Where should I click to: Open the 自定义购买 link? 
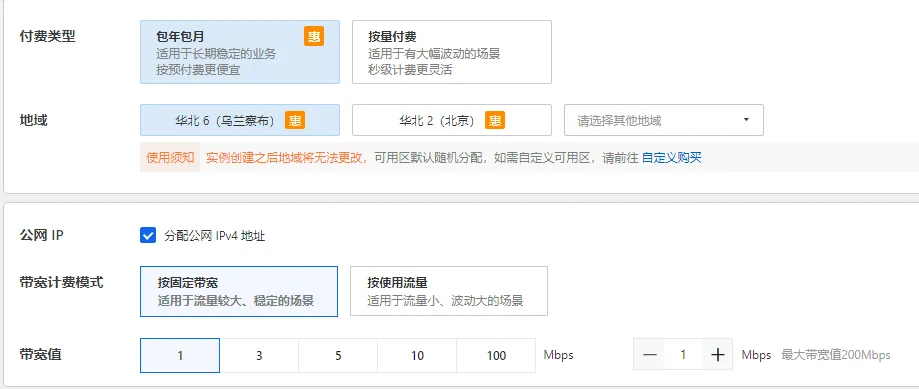point(672,157)
